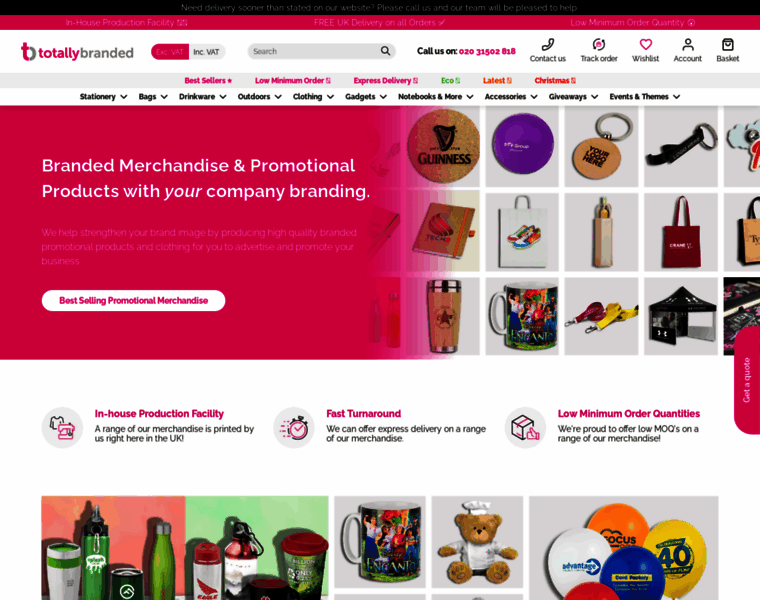Image resolution: width=760 pixels, height=600 pixels.
Task: Click into the Search field
Action: (315, 51)
